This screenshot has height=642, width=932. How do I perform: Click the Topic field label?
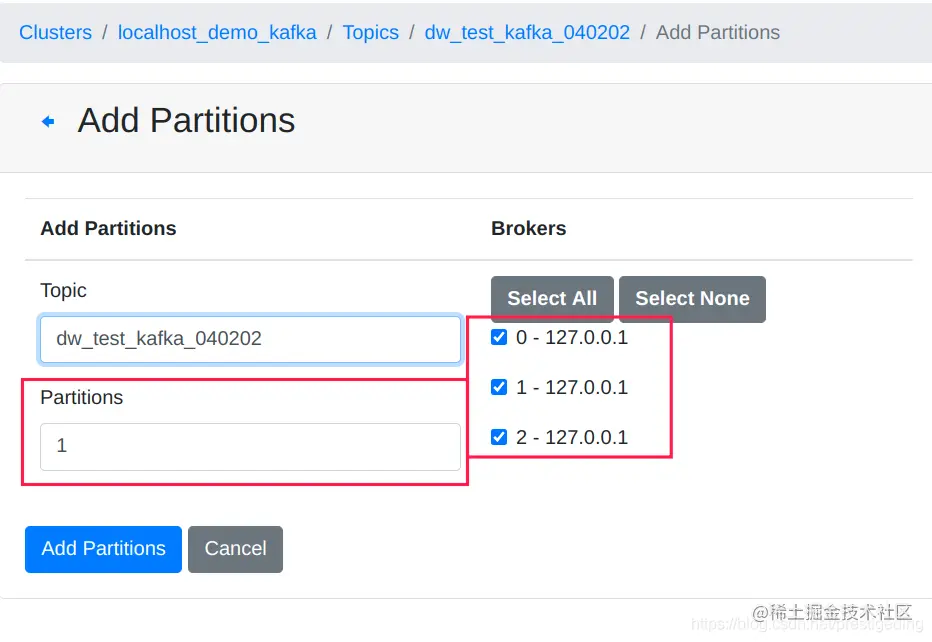[63, 290]
